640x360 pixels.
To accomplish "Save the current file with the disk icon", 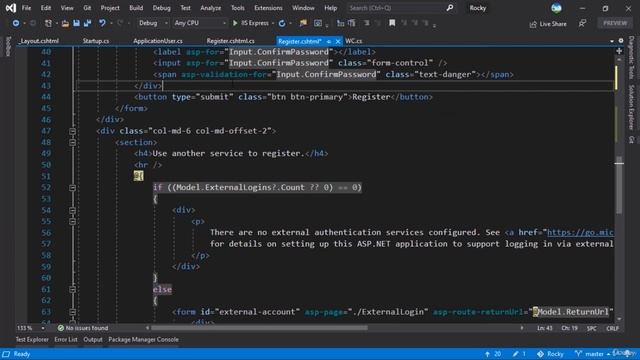I will coord(76,23).
